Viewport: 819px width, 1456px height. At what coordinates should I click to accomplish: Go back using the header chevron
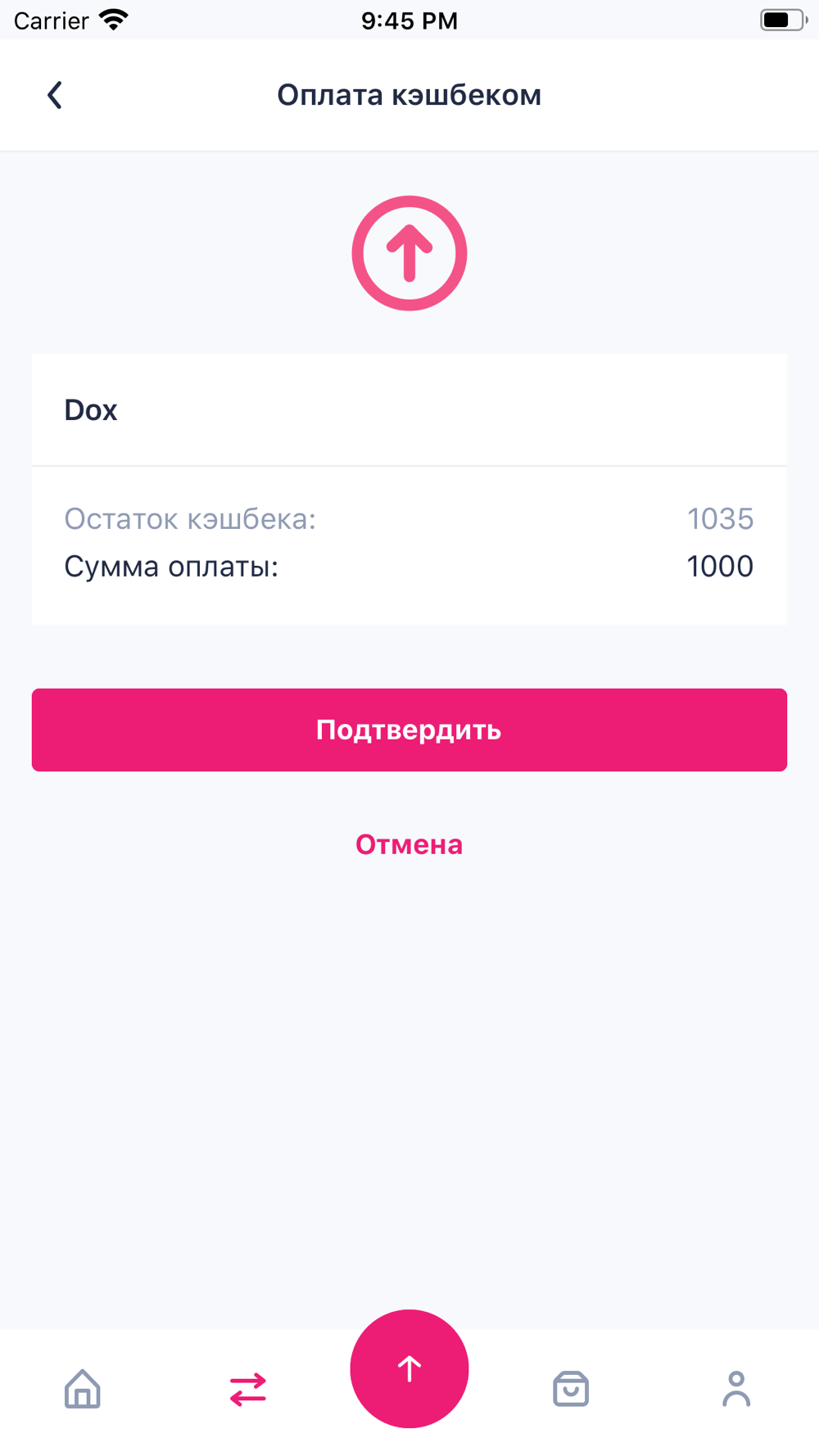tap(55, 95)
